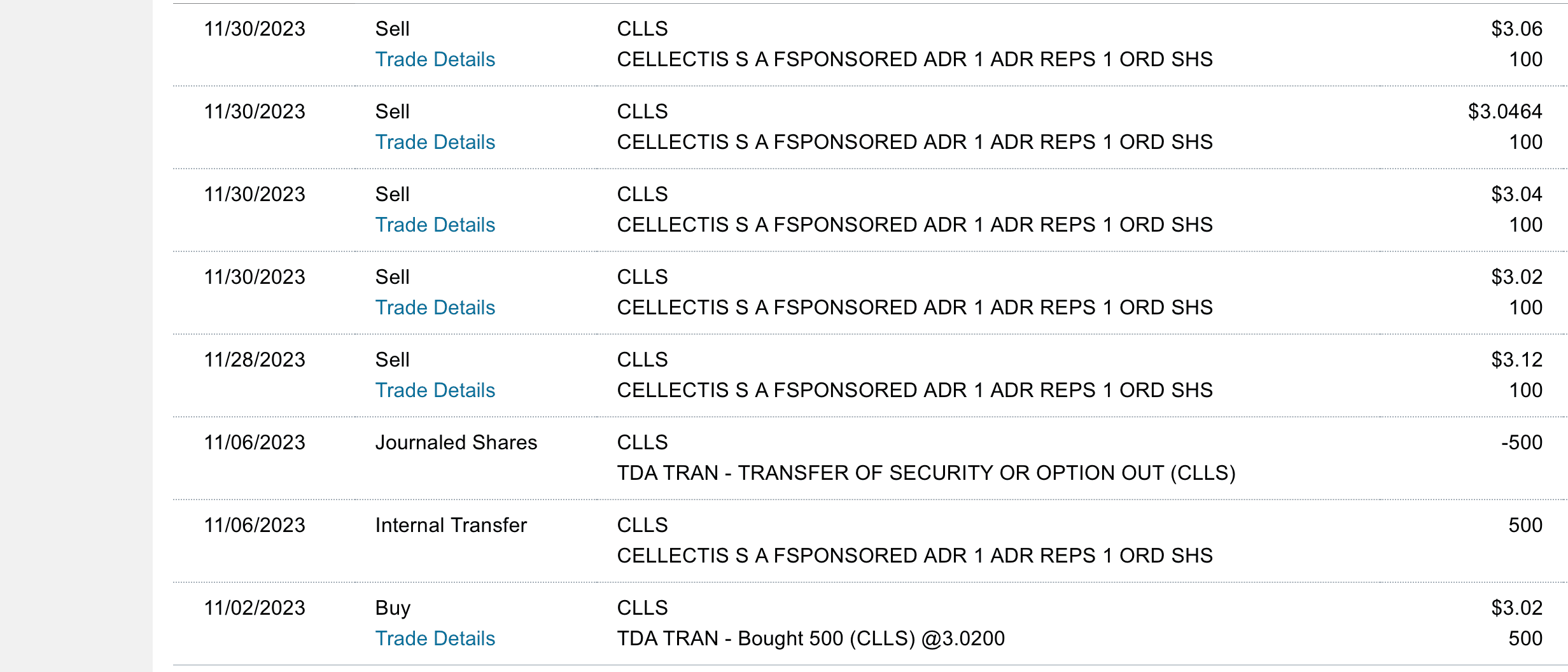Click the Internal Transfer action label
Image resolution: width=1568 pixels, height=672 pixels.
[451, 525]
